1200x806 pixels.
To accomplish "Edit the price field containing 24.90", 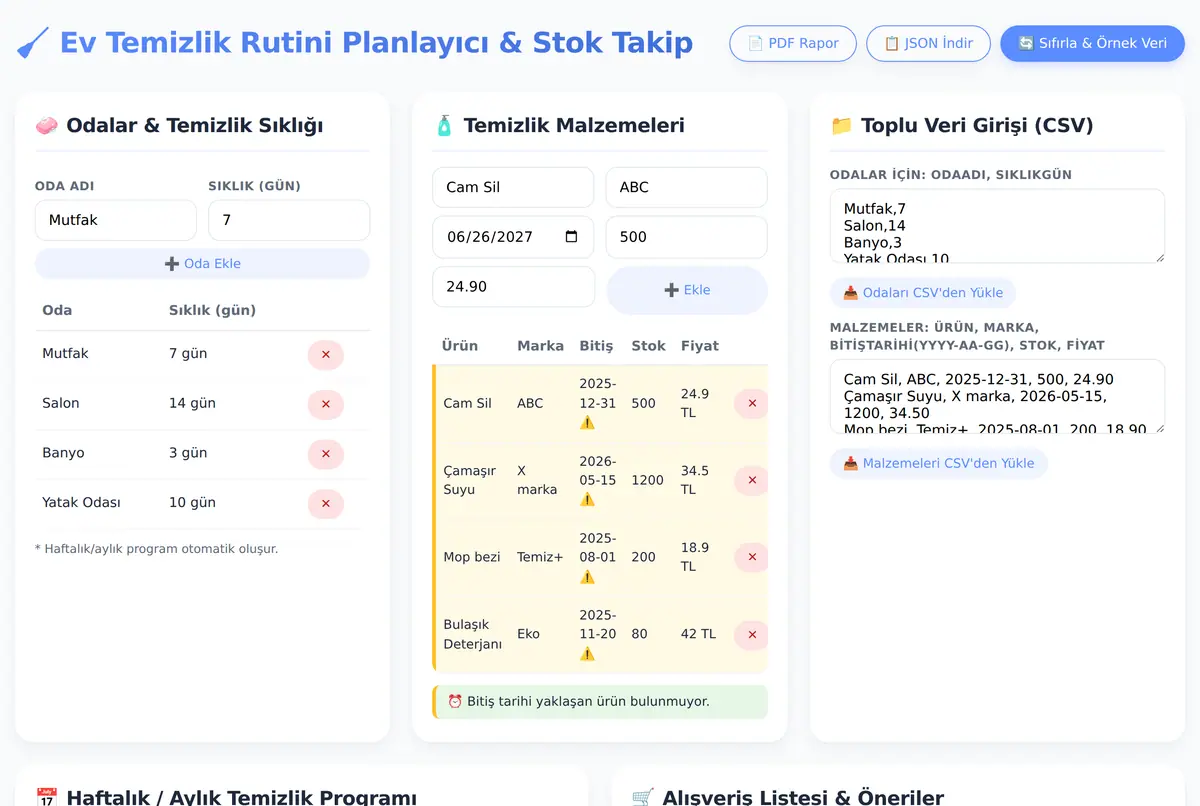I will pos(513,286).
